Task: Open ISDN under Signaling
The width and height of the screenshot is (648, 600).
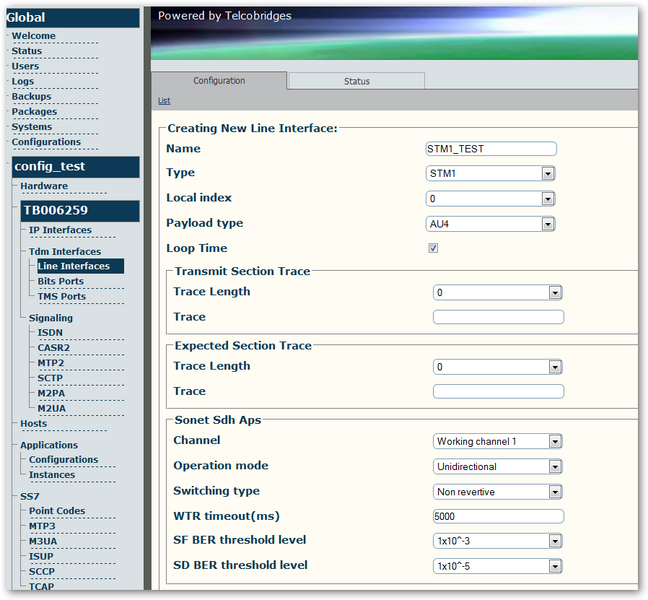Action: click(50, 333)
